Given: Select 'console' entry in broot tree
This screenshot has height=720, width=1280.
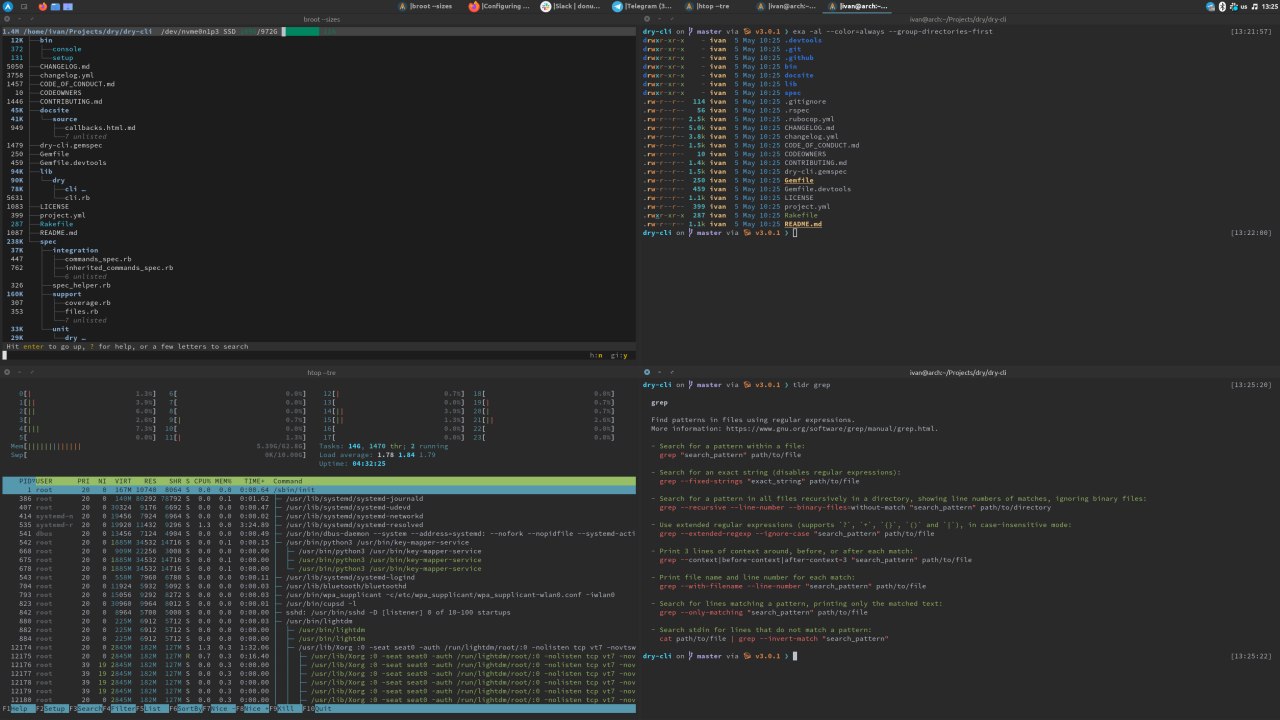Looking at the screenshot, I should click(x=67, y=48).
